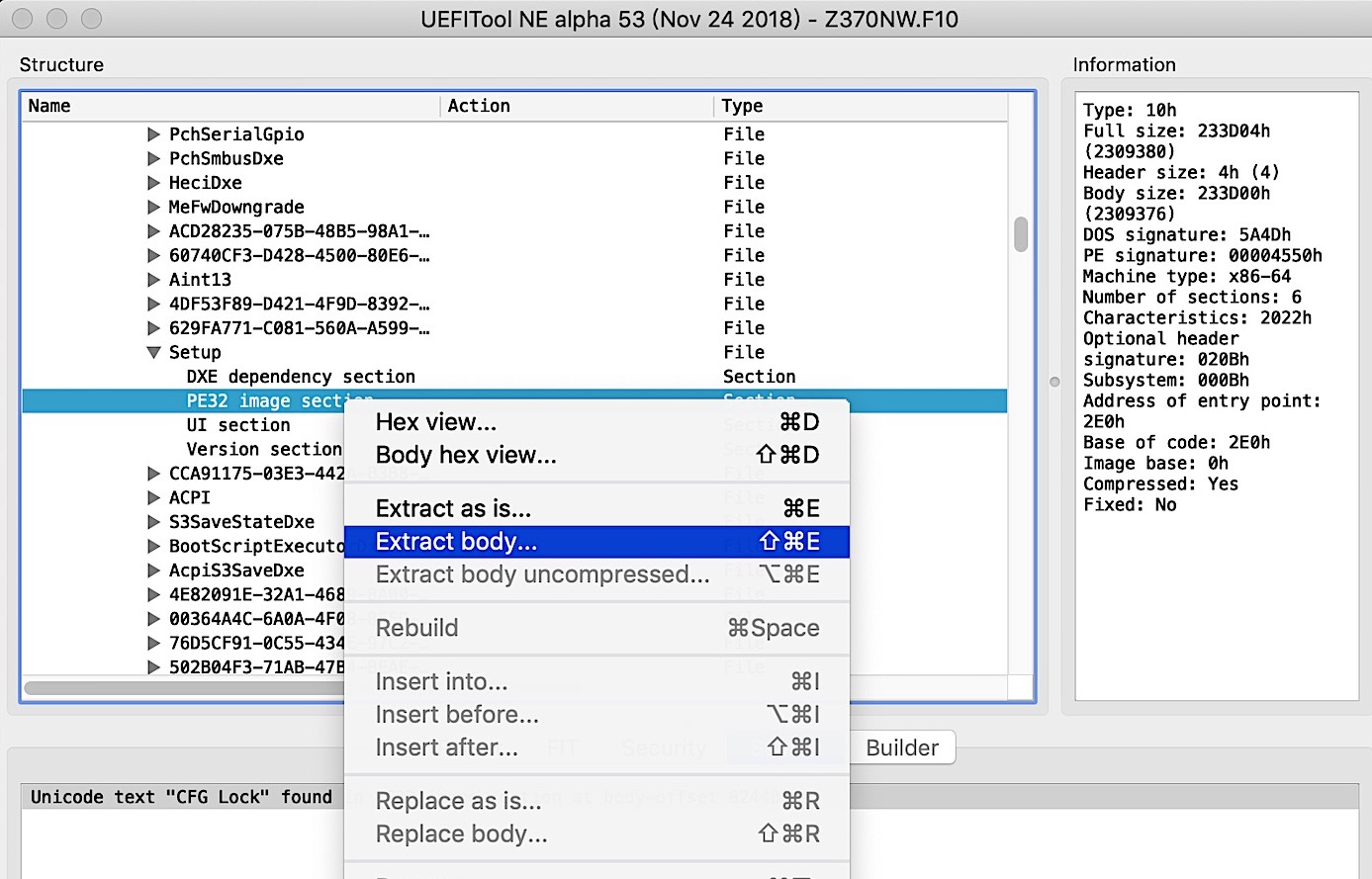The height and width of the screenshot is (879, 1372).
Task: Click the vertical scrollbar thumb in Structure
Action: [1021, 234]
